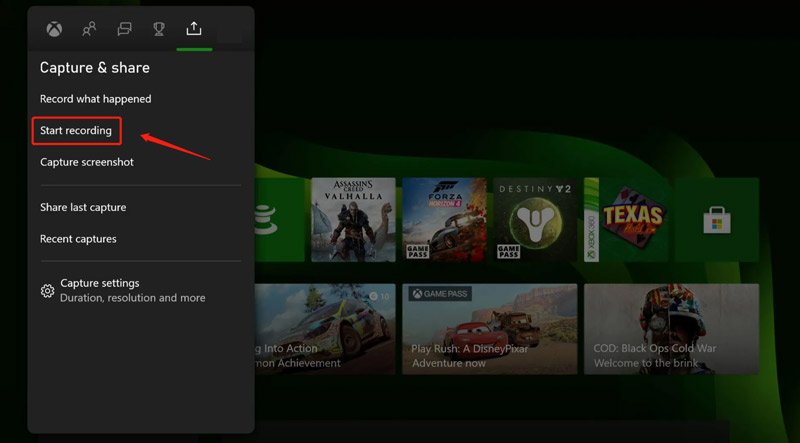The height and width of the screenshot is (443, 800).
Task: Launch Forza Horizon 4 game tile
Action: click(444, 219)
